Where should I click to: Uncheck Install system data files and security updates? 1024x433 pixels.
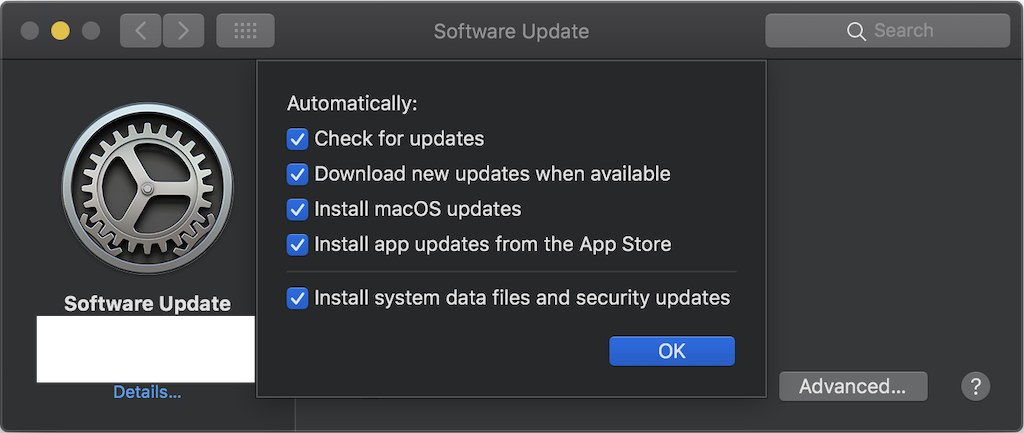click(297, 298)
